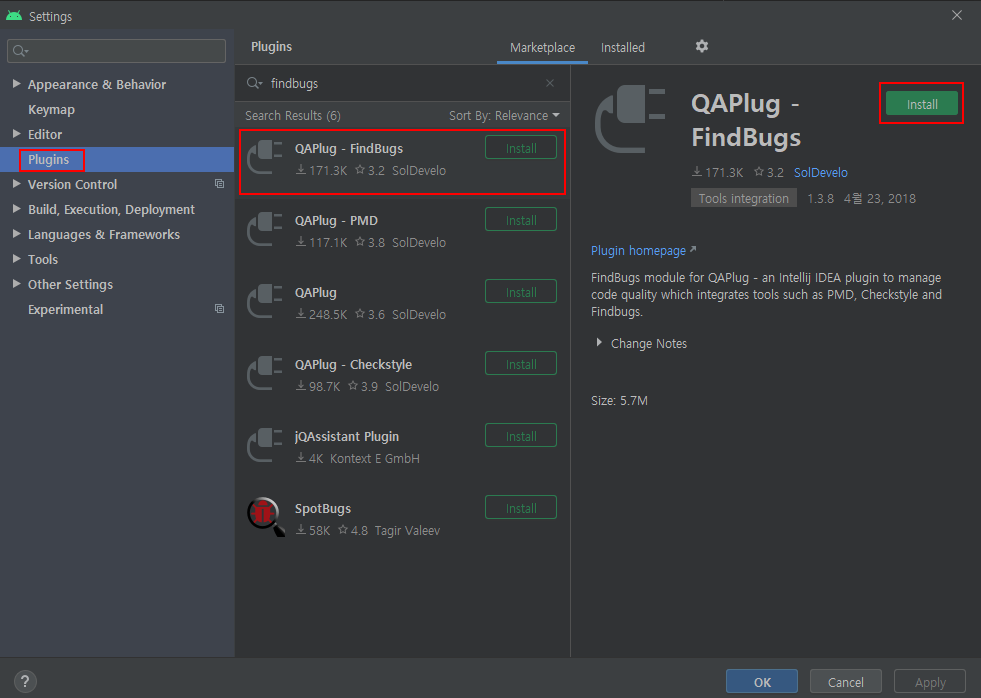This screenshot has width=981, height=698.
Task: Click the QAPlug - FindBugs list plug icon
Action: coord(265,158)
